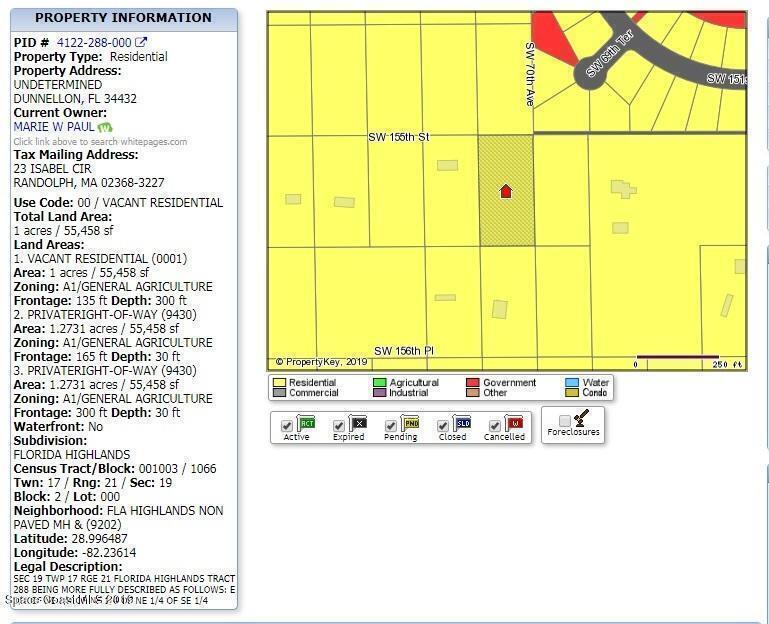769x624 pixels.
Task: Click the red house marker on map
Action: (x=505, y=191)
